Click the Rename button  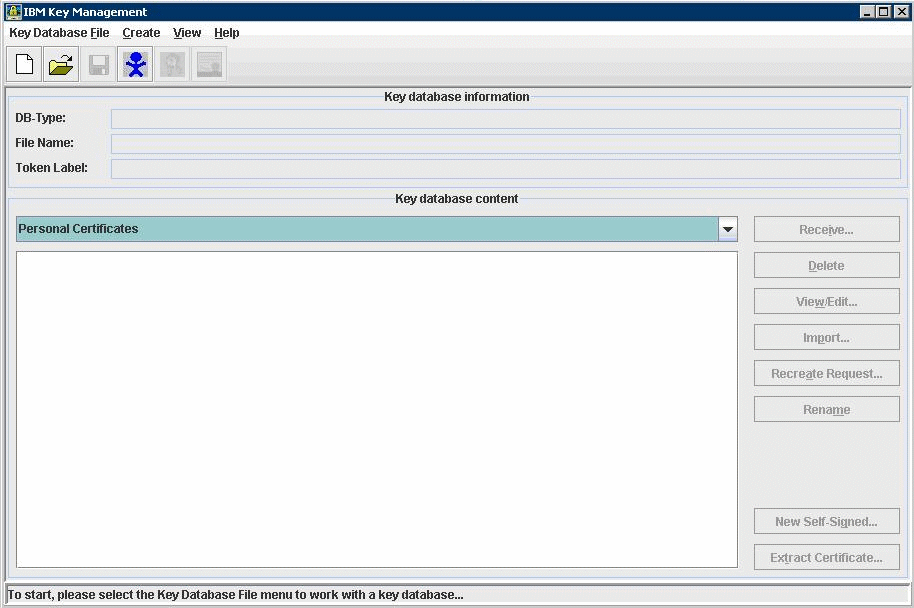click(x=827, y=410)
